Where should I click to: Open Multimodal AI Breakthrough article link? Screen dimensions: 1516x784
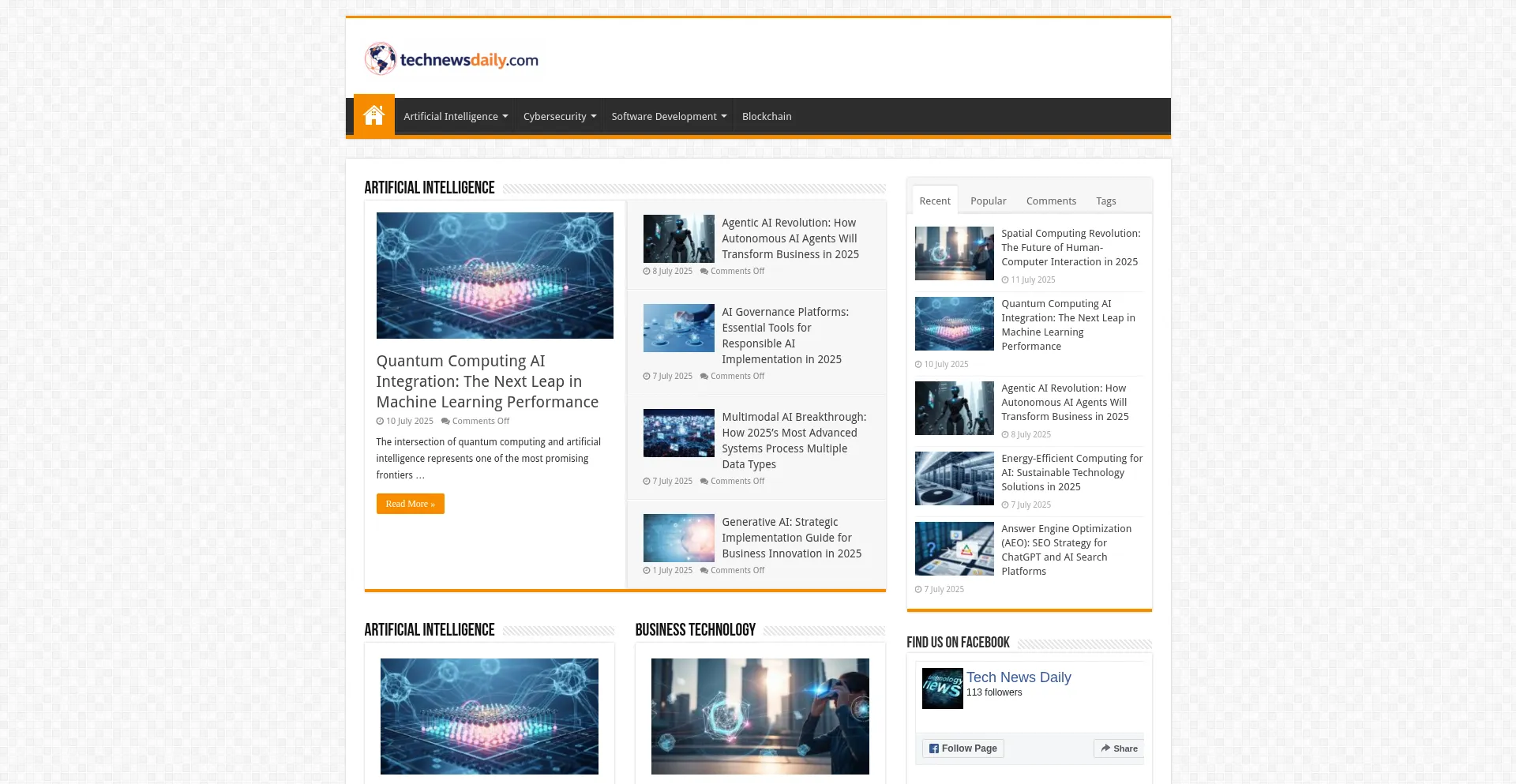point(794,441)
